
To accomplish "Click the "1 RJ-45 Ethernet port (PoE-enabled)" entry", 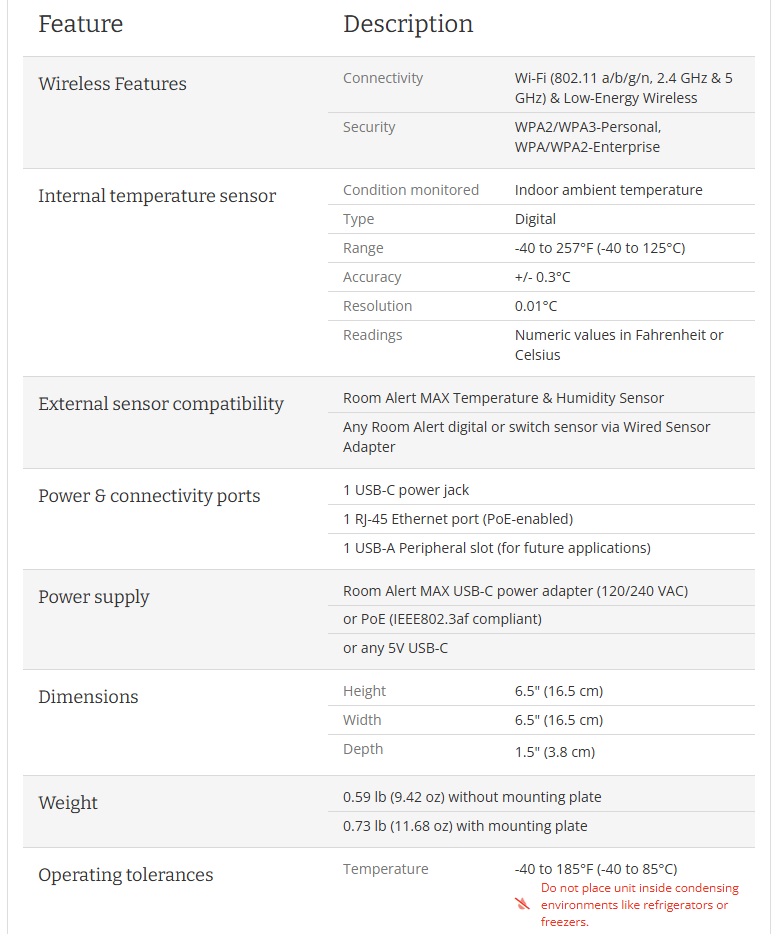I will 458,519.
